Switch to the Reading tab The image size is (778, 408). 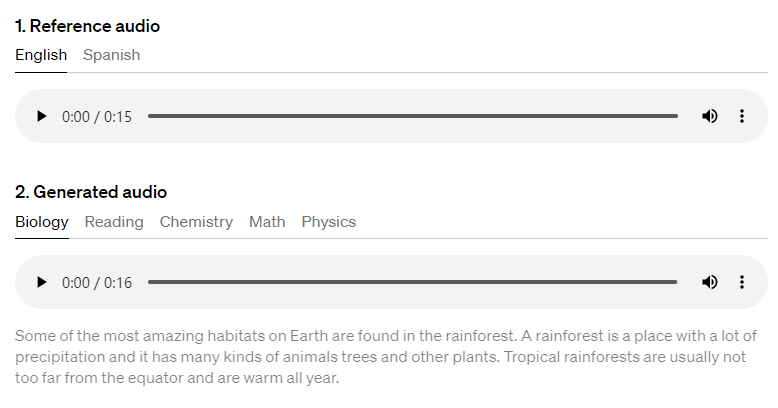[114, 221]
